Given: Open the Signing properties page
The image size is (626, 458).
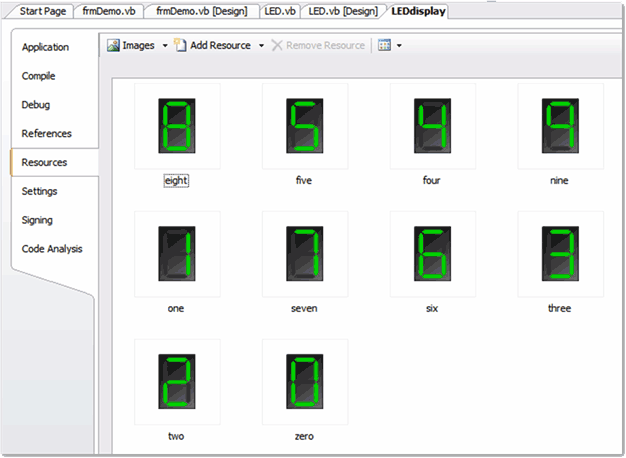Looking at the screenshot, I should point(37,220).
